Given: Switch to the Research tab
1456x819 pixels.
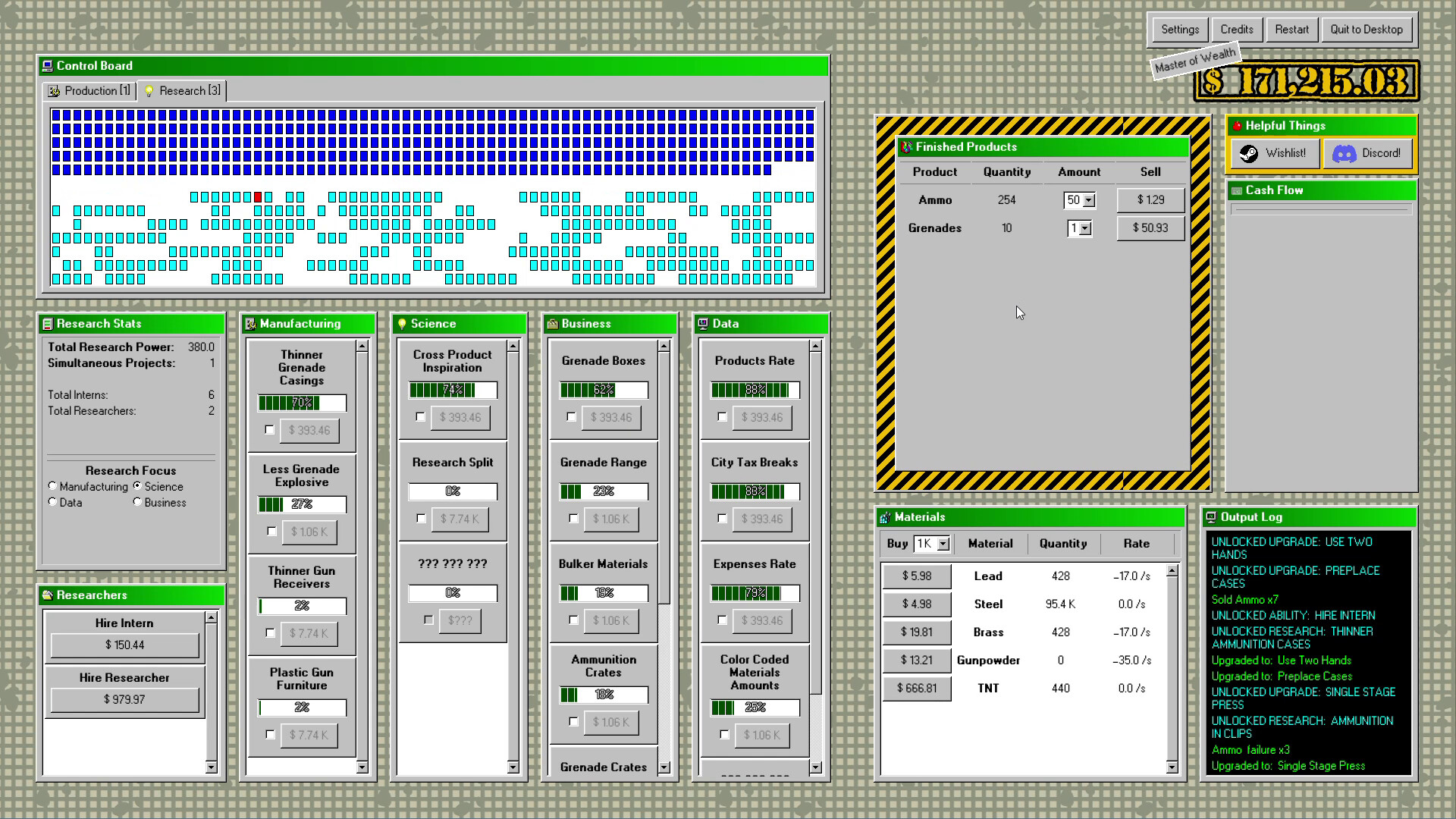Looking at the screenshot, I should [183, 91].
